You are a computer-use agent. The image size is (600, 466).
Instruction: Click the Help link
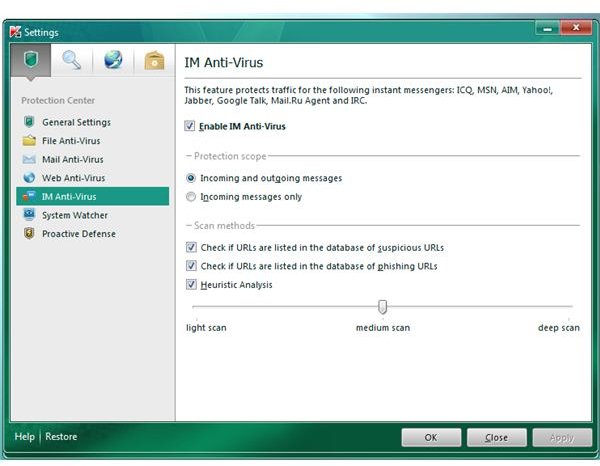[24, 437]
